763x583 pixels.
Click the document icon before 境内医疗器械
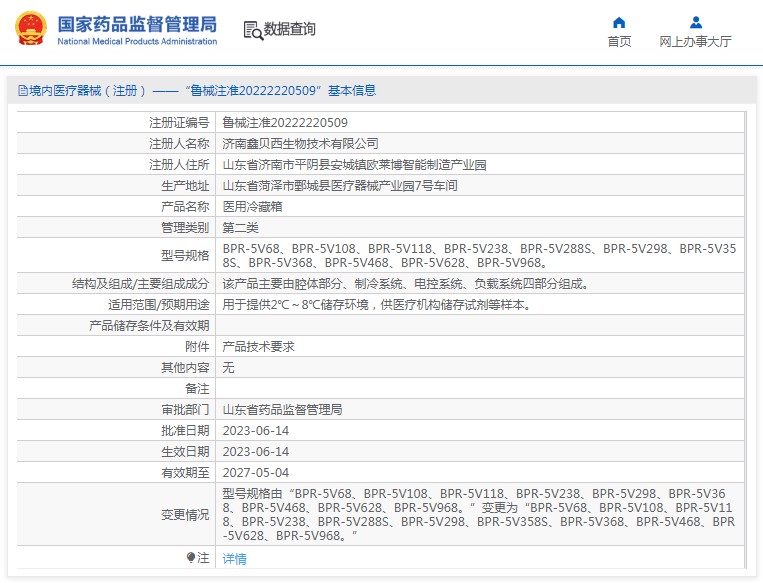pos(22,91)
